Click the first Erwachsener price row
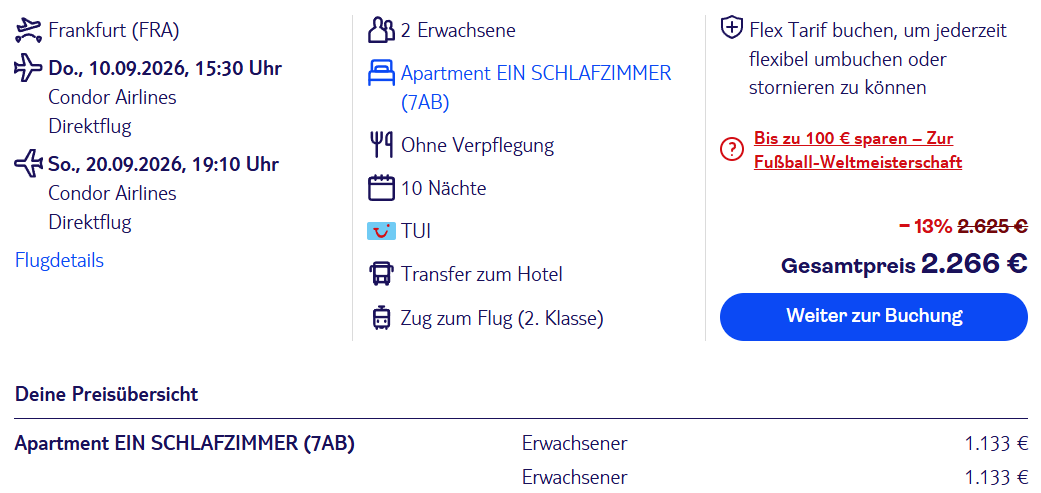The width and height of the screenshot is (1041, 493). click(x=521, y=444)
